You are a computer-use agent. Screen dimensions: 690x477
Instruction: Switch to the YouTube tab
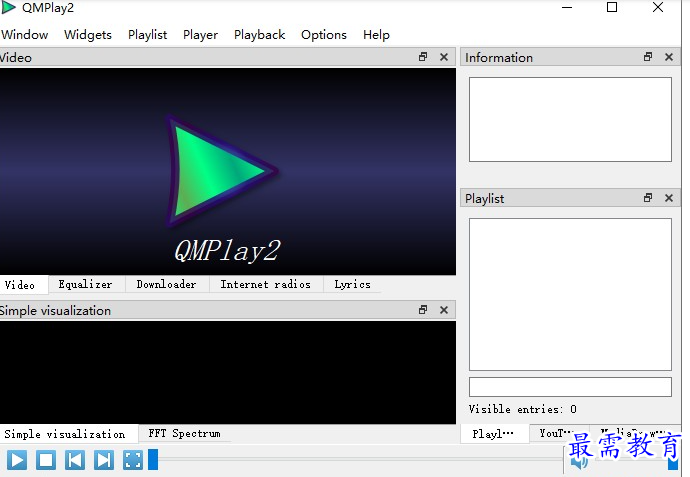pos(558,433)
